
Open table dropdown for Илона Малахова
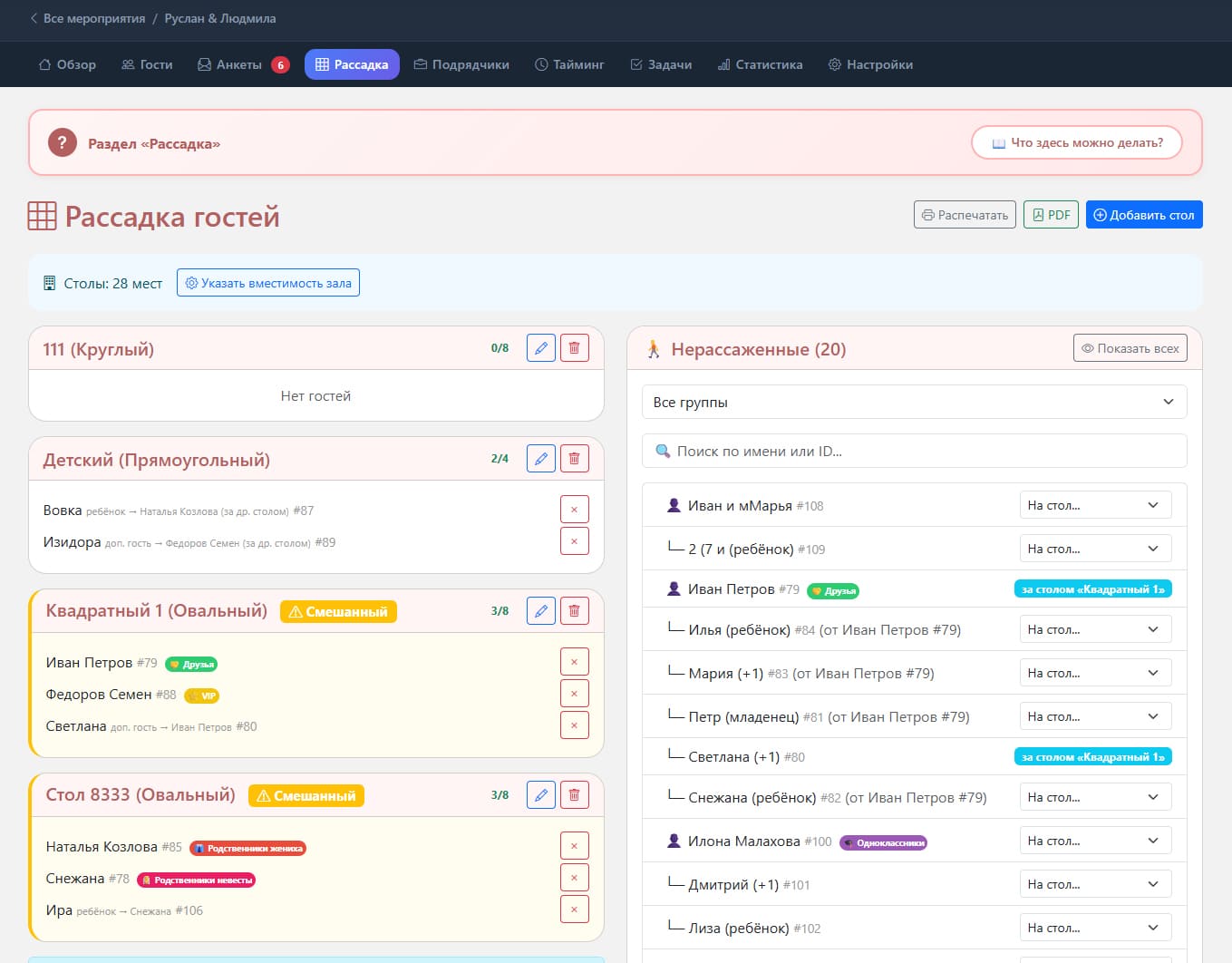(x=1095, y=841)
